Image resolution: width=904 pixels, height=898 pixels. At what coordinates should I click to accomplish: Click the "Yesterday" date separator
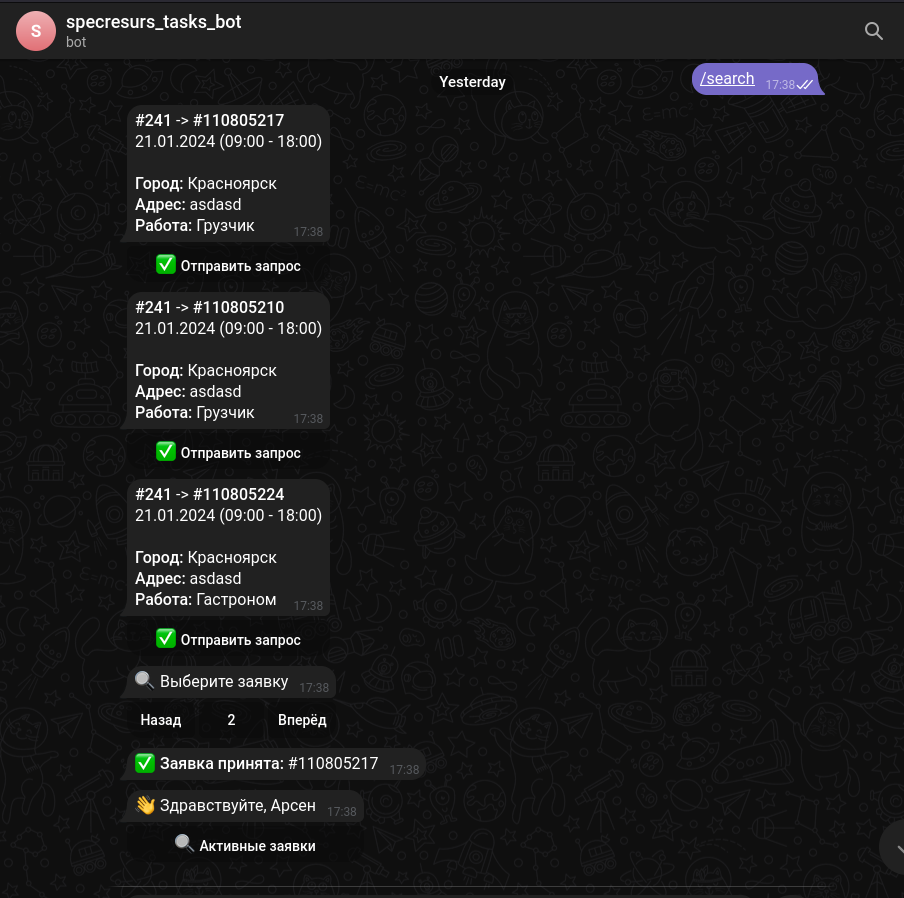472,82
